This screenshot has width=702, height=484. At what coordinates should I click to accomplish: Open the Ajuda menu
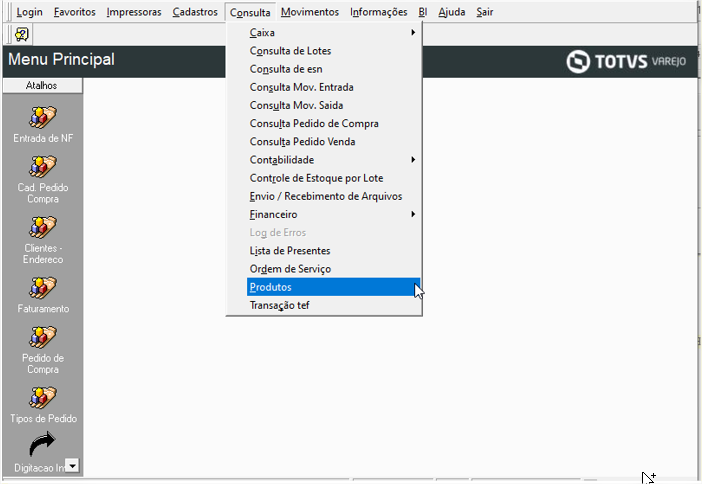(x=452, y=12)
